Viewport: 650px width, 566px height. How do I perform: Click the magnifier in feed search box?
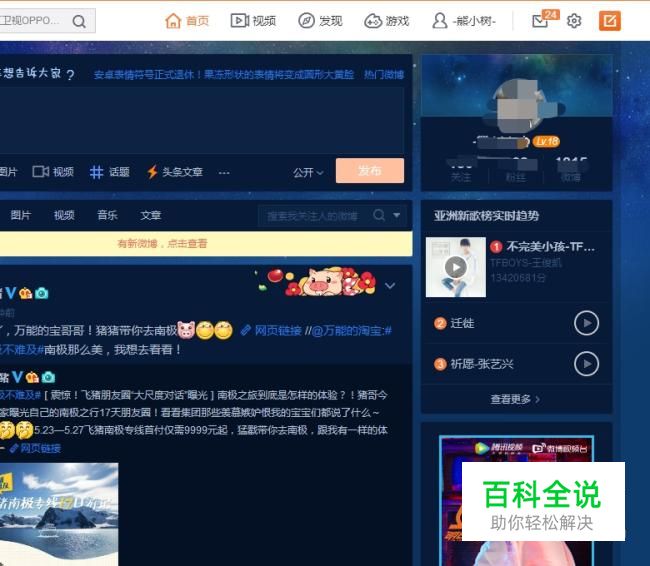(x=379, y=215)
